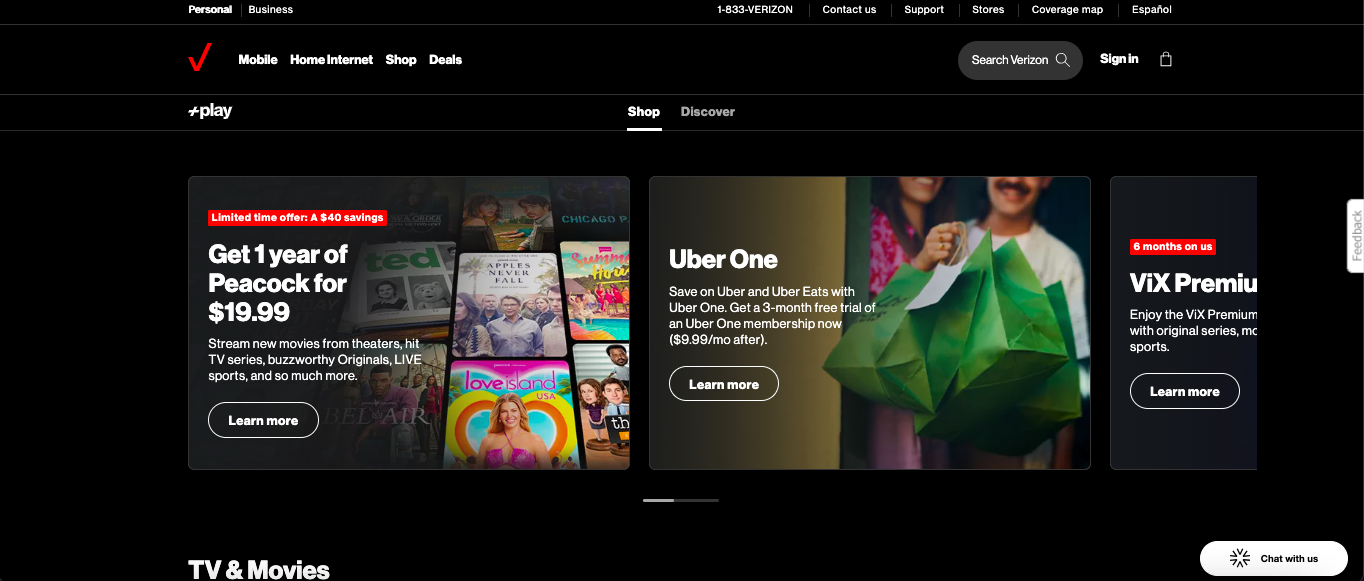This screenshot has width=1364, height=581.
Task: Switch to the Business tab
Action: [x=271, y=9]
